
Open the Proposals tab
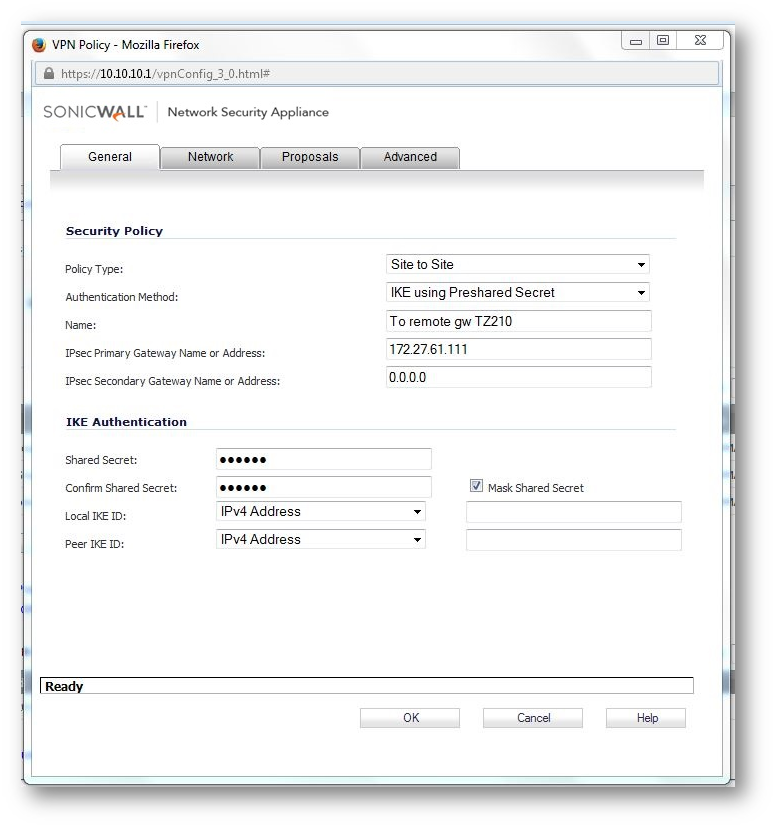click(309, 157)
